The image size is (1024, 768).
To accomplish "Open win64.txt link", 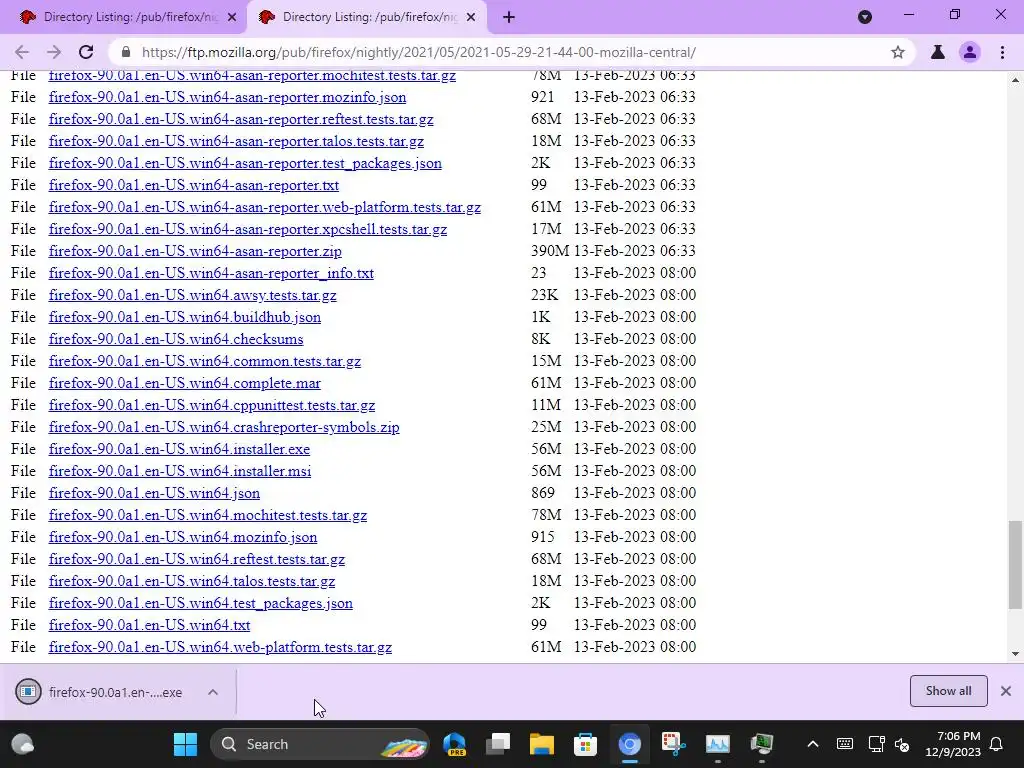I will pos(149,626).
